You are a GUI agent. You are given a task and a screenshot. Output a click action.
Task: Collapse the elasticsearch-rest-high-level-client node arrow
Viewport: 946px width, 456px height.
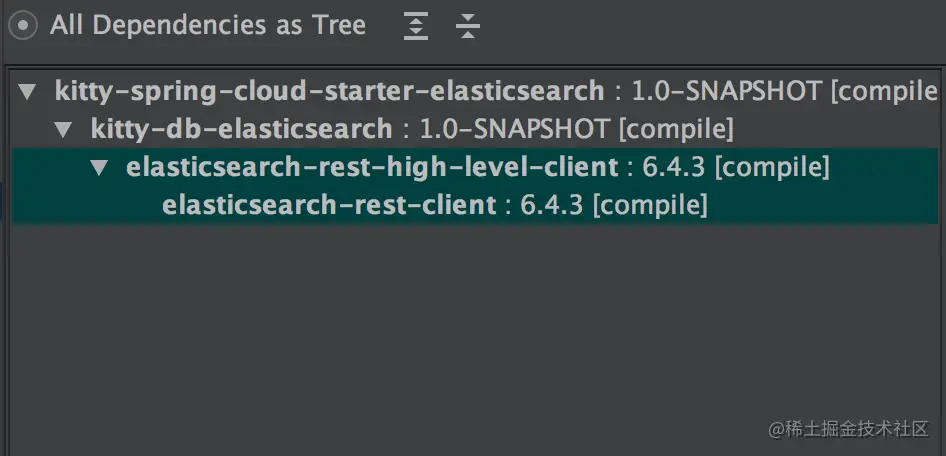tap(99, 168)
